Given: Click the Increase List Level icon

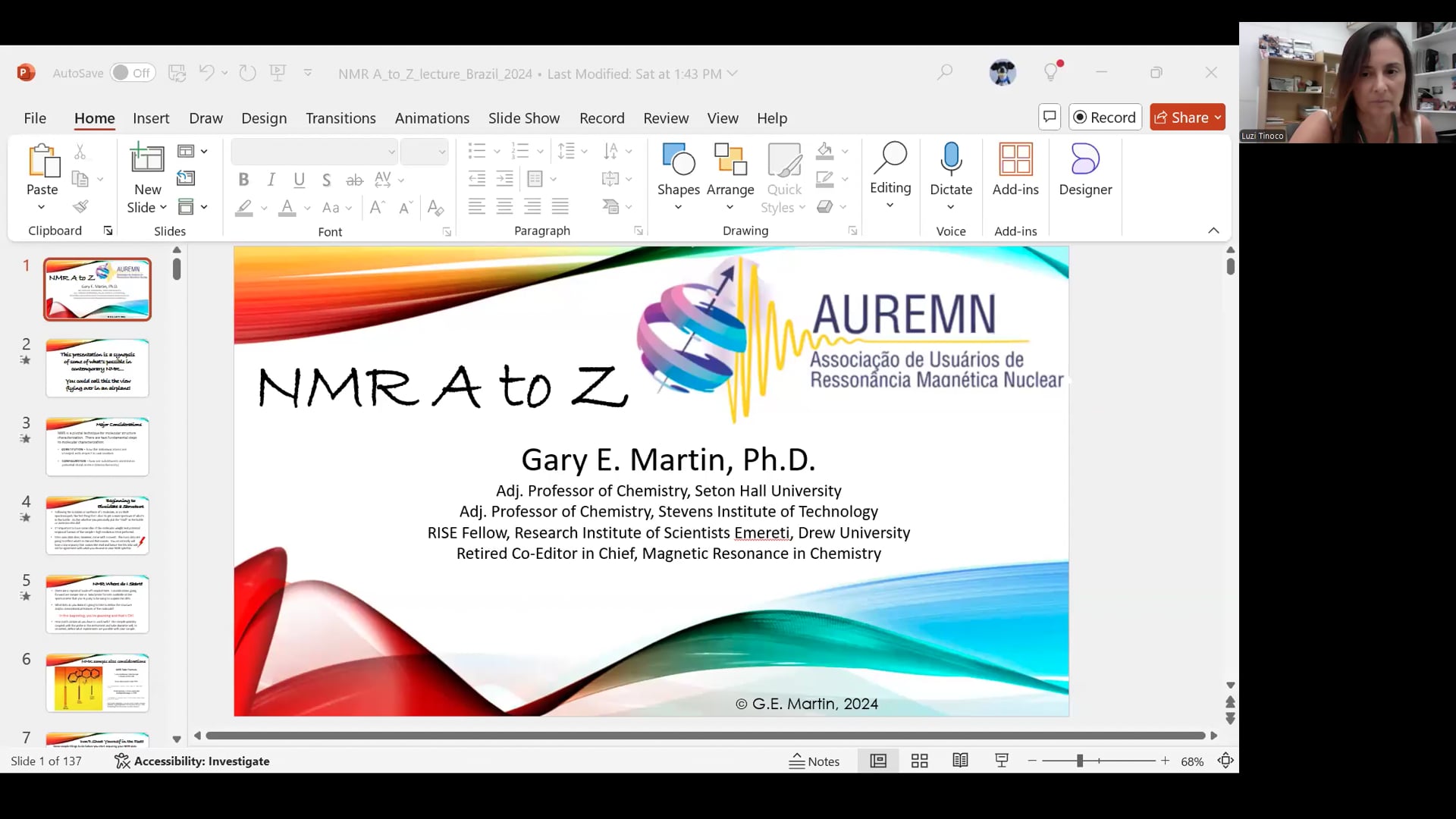Looking at the screenshot, I should tap(505, 179).
